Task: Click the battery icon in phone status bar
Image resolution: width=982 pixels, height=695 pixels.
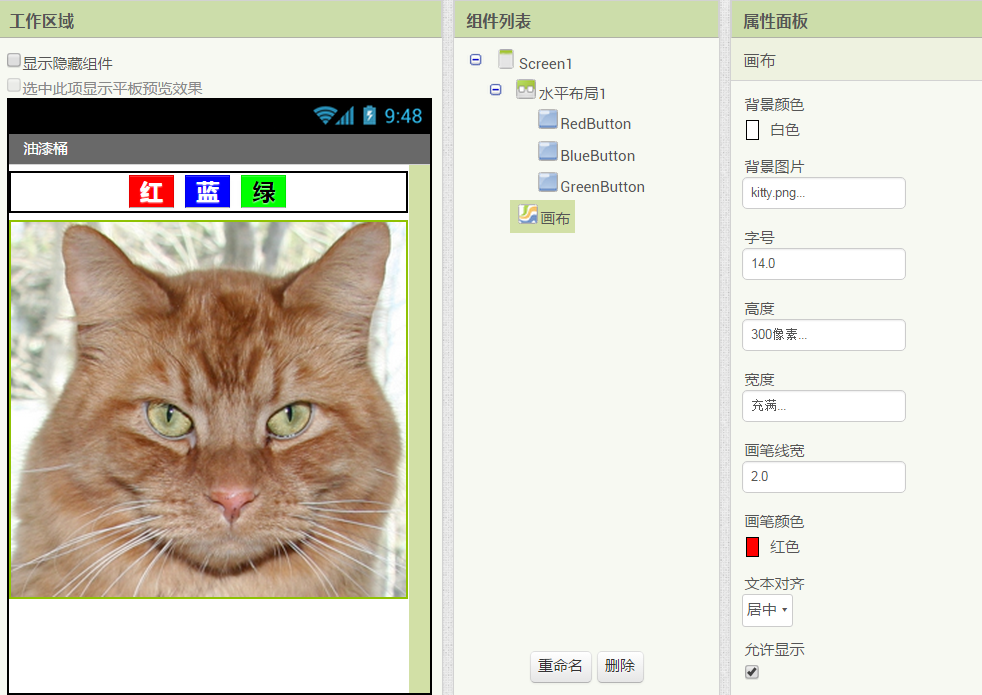Action: coord(369,115)
